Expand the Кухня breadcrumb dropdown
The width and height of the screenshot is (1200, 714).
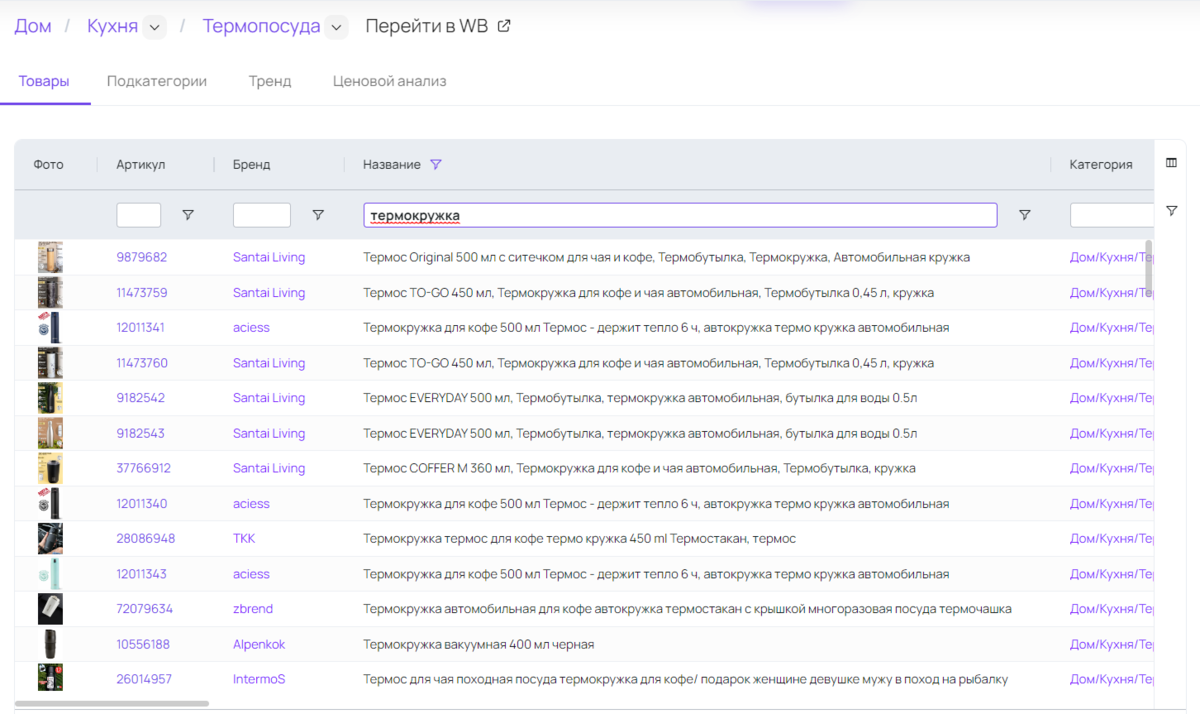click(154, 28)
